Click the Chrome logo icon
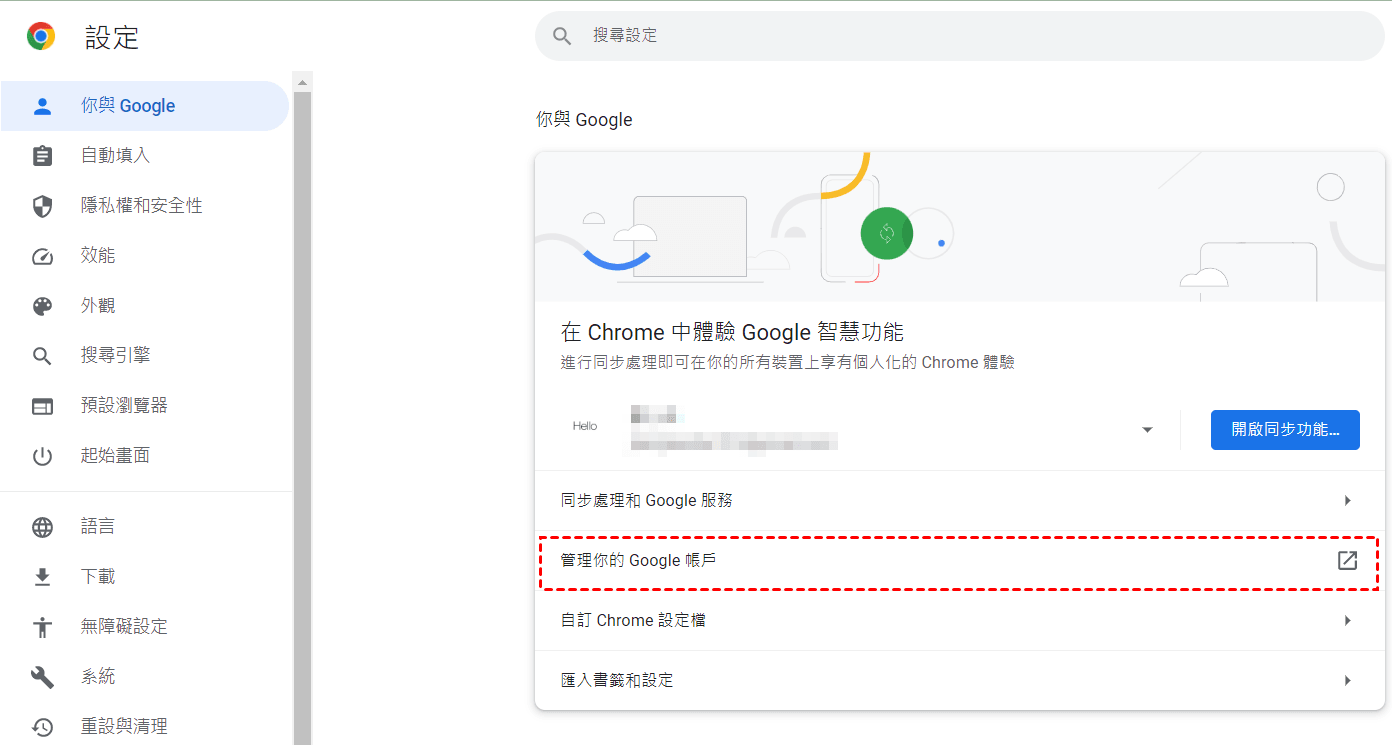The image size is (1392, 745). coord(41,37)
